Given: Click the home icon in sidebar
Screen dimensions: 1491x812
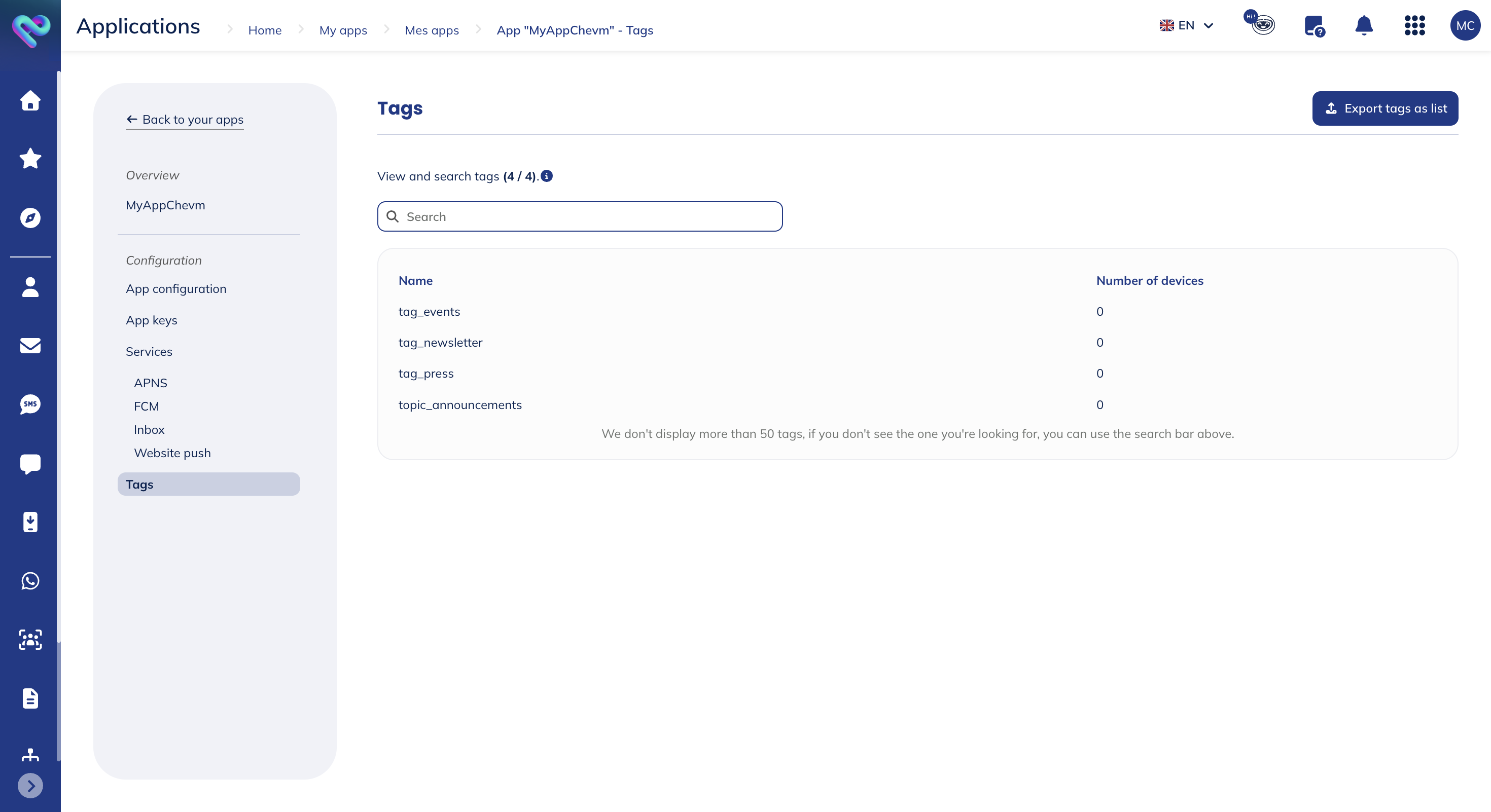Looking at the screenshot, I should point(30,101).
